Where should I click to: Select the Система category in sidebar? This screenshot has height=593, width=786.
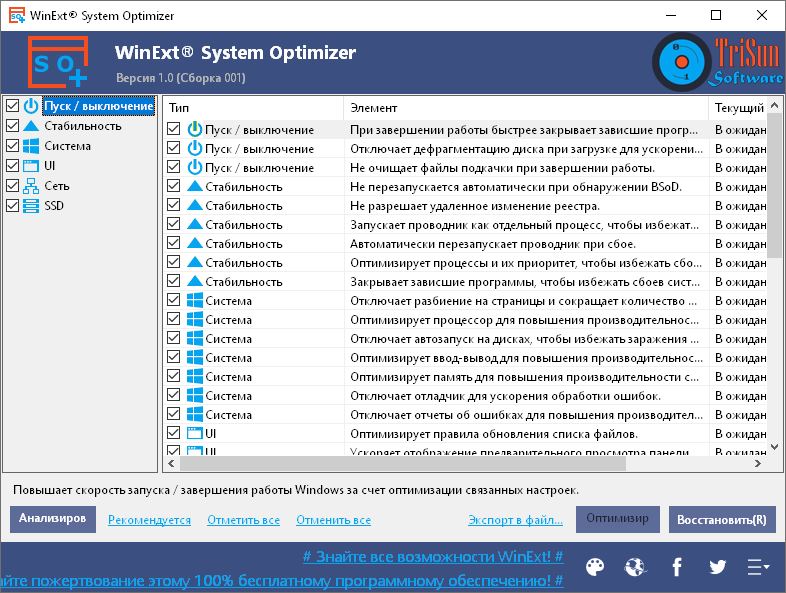point(68,146)
